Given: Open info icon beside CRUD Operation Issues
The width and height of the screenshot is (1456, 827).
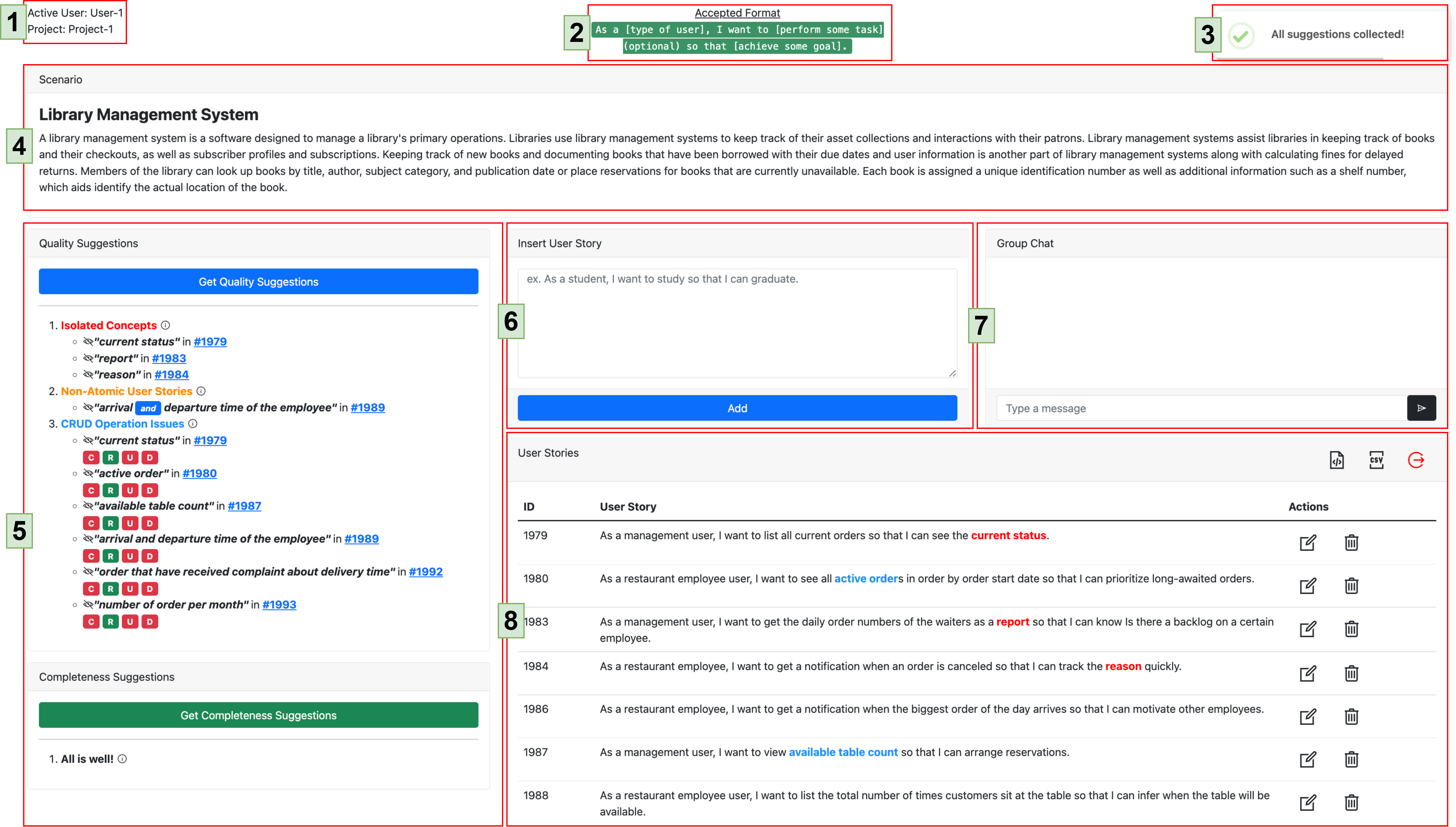Looking at the screenshot, I should (x=192, y=424).
